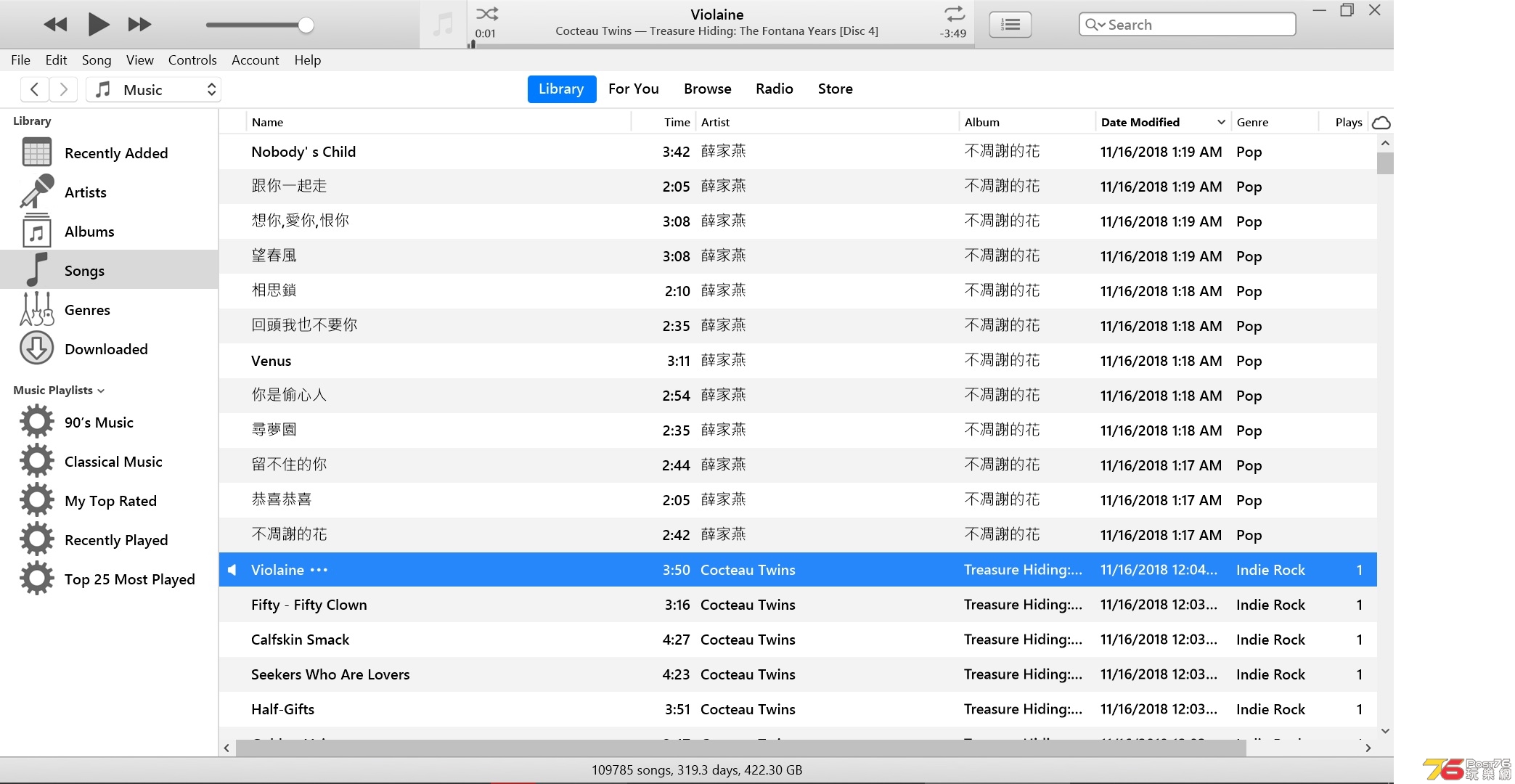
Task: Click the Play button
Action: click(99, 25)
